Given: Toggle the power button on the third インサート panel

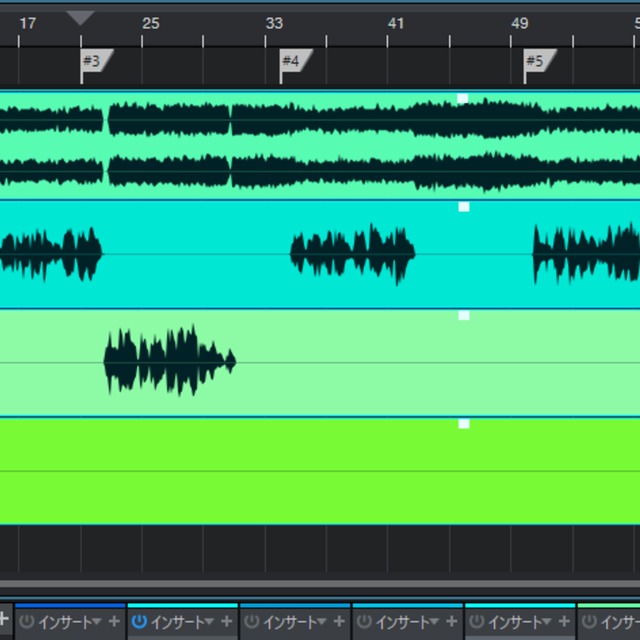Looking at the screenshot, I should click(251, 622).
